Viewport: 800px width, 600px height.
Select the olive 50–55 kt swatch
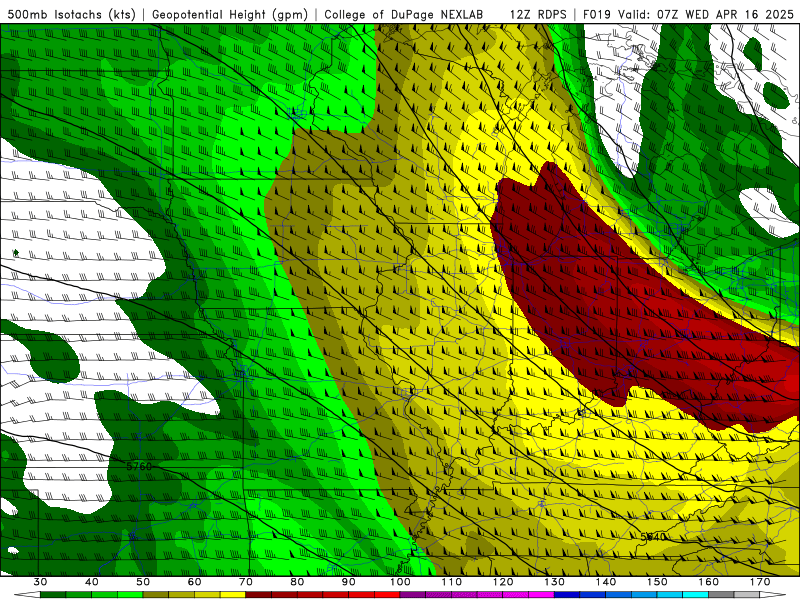156,594
